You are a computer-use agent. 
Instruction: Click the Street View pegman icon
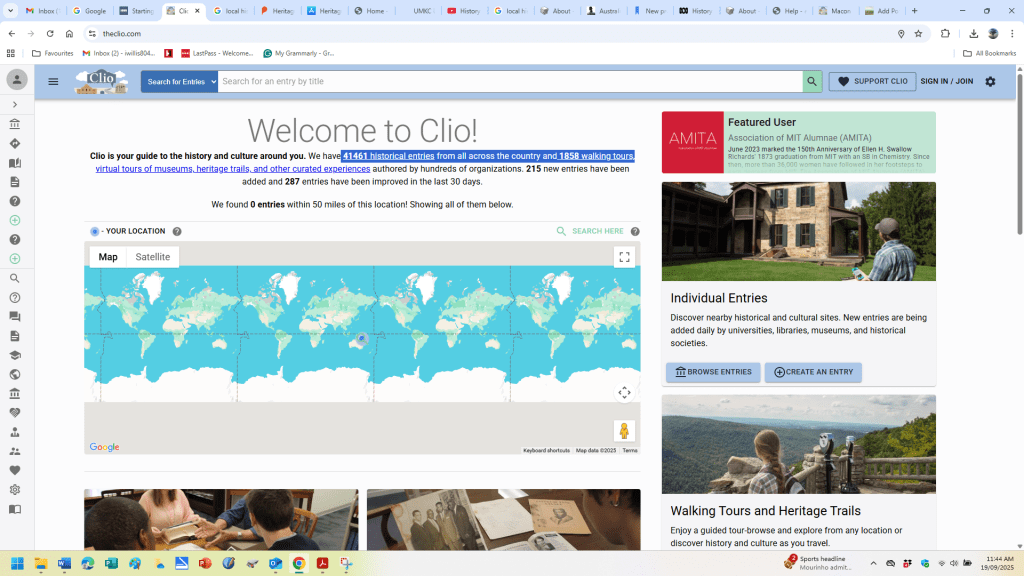point(624,431)
